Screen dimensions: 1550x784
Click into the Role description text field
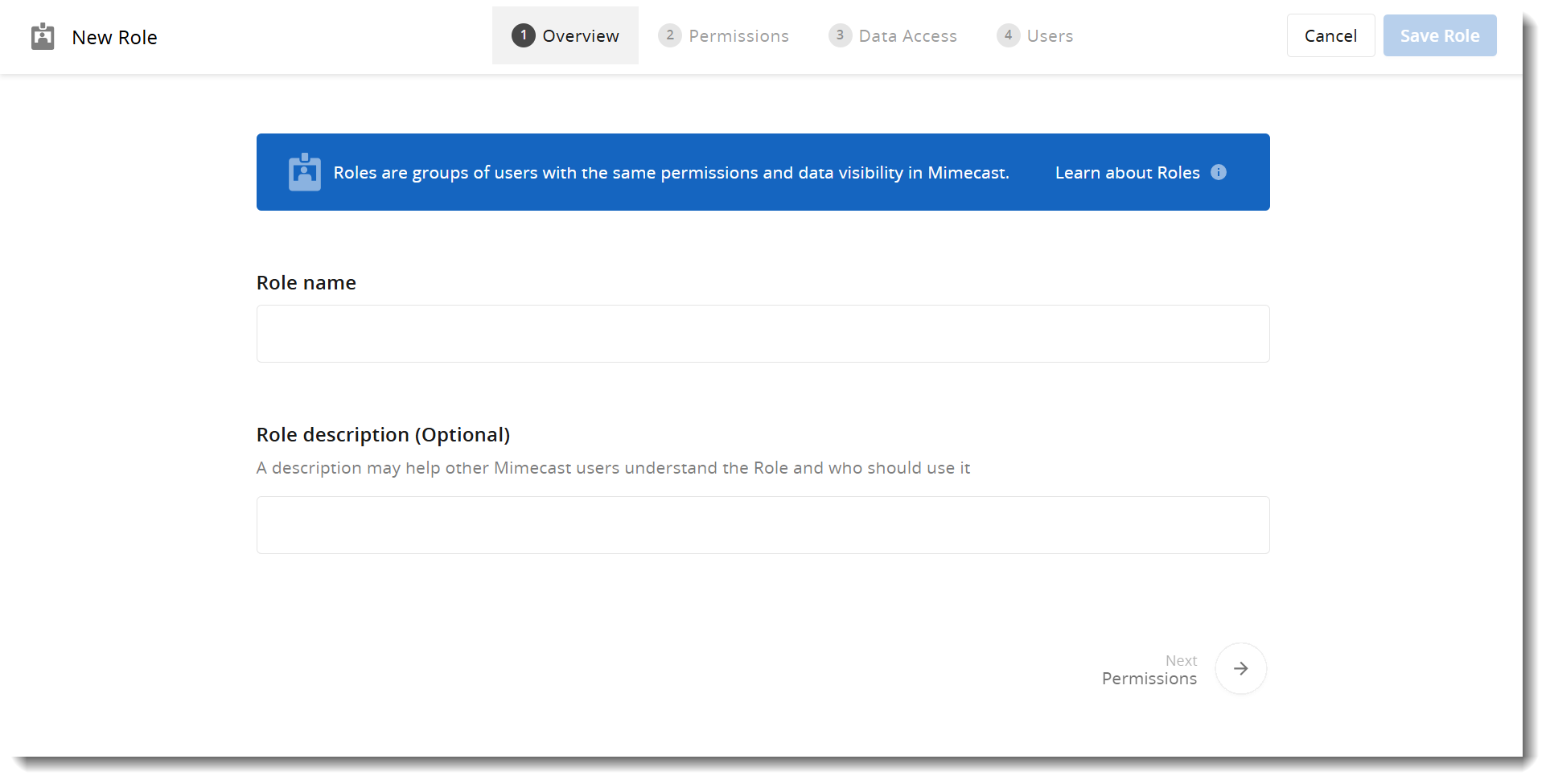[x=763, y=525]
